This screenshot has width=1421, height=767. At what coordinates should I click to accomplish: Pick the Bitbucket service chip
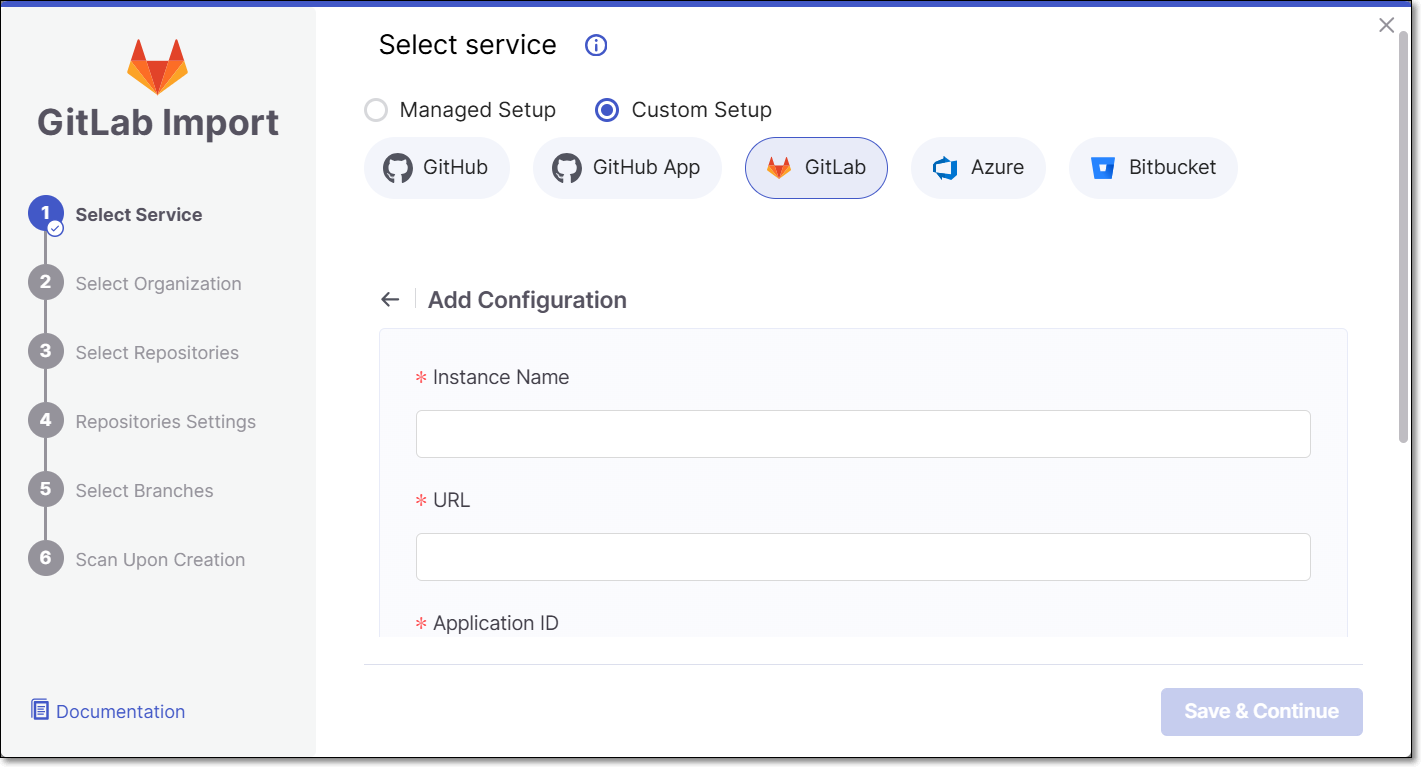click(x=1153, y=168)
